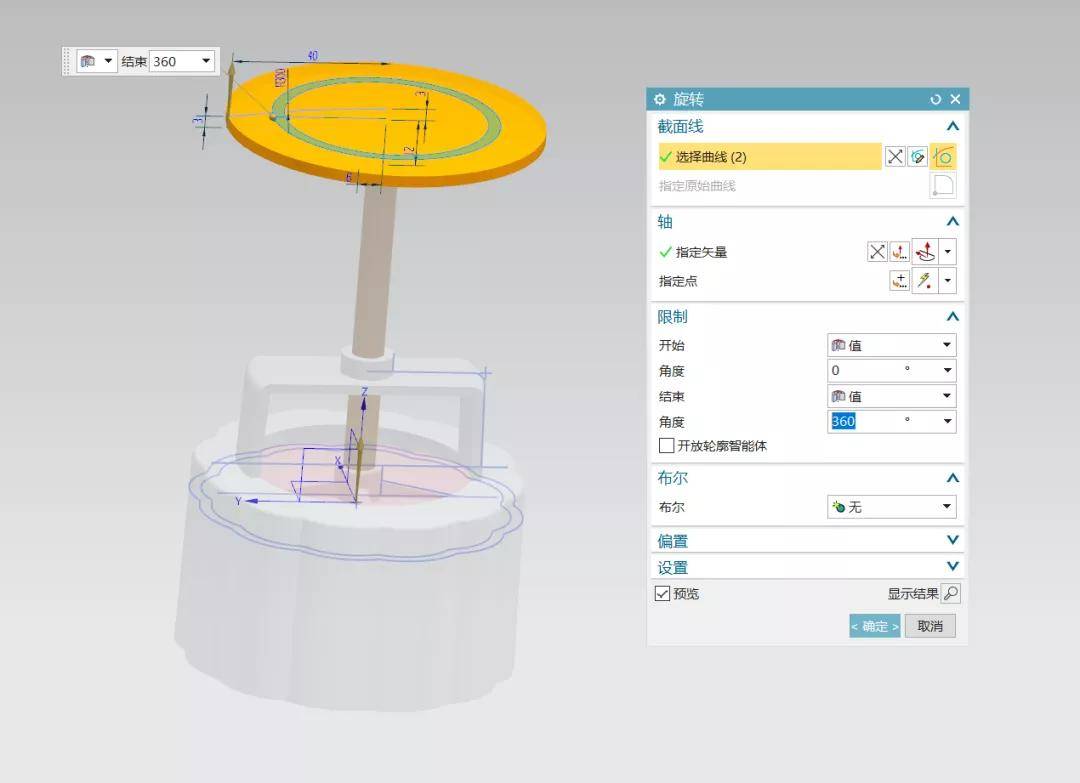This screenshot has width=1080, height=783.
Task: Confirm with the 确定 button
Action: pos(875,626)
